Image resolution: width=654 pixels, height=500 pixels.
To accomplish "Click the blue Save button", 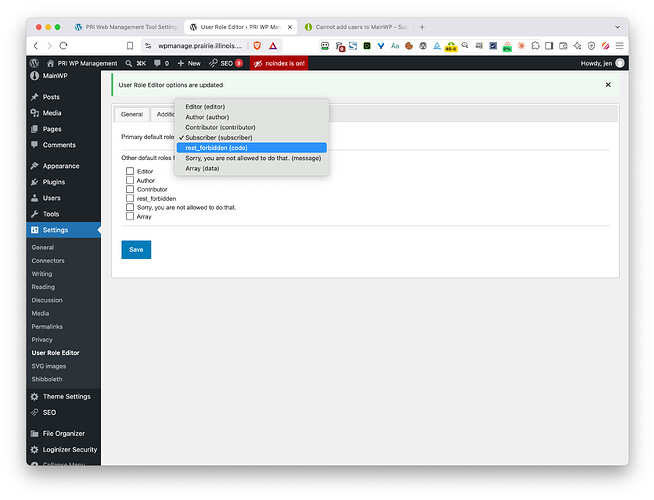I will (x=136, y=249).
